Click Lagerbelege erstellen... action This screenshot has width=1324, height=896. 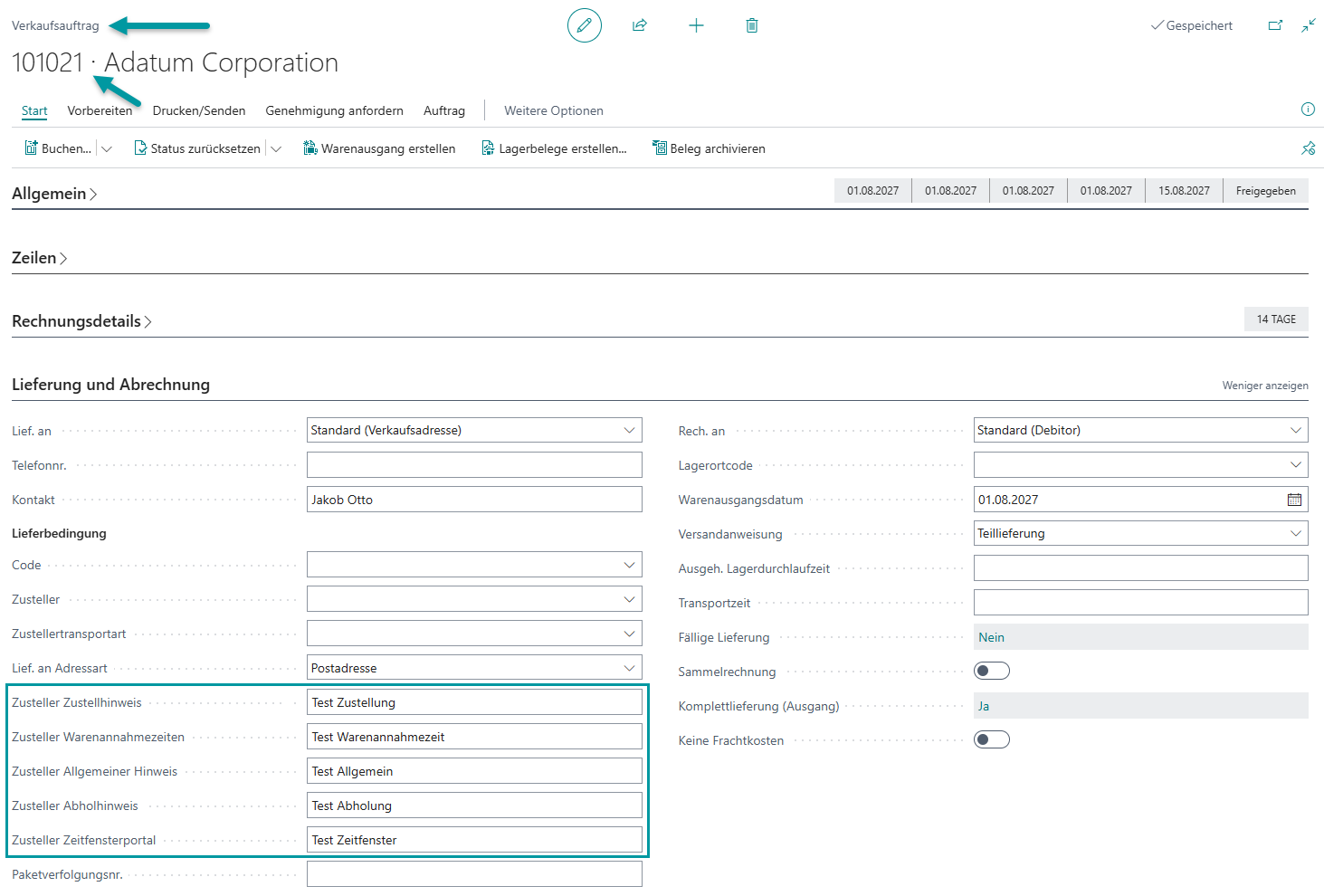click(x=554, y=148)
